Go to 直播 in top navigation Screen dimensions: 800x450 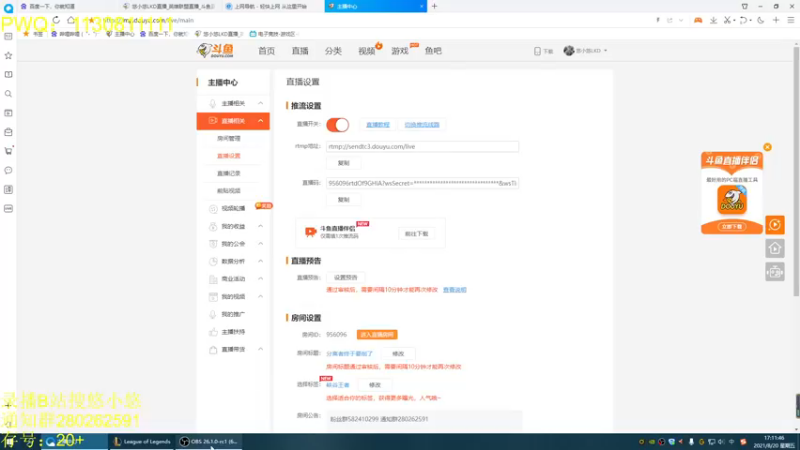point(300,51)
